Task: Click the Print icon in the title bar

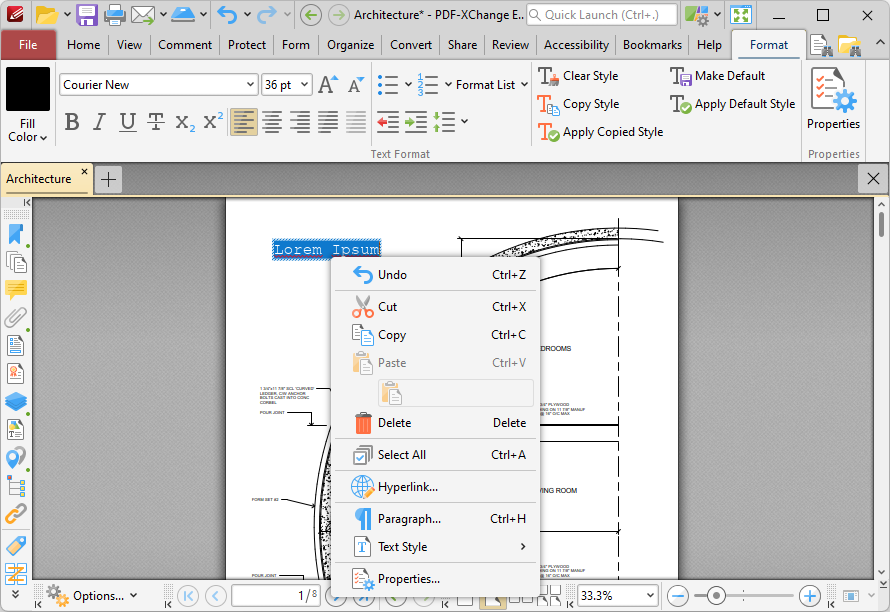Action: [114, 15]
